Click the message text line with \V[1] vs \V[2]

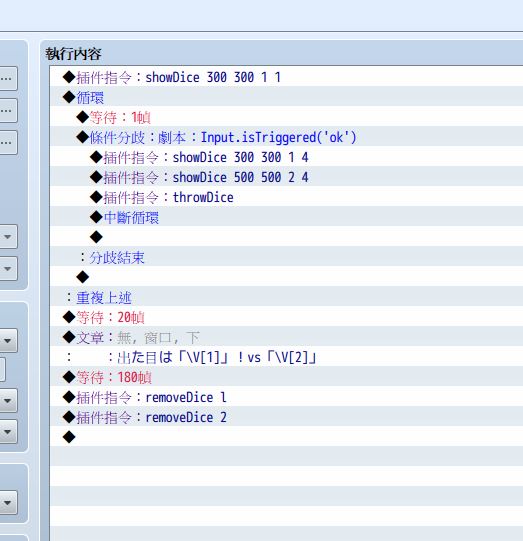coord(286,357)
